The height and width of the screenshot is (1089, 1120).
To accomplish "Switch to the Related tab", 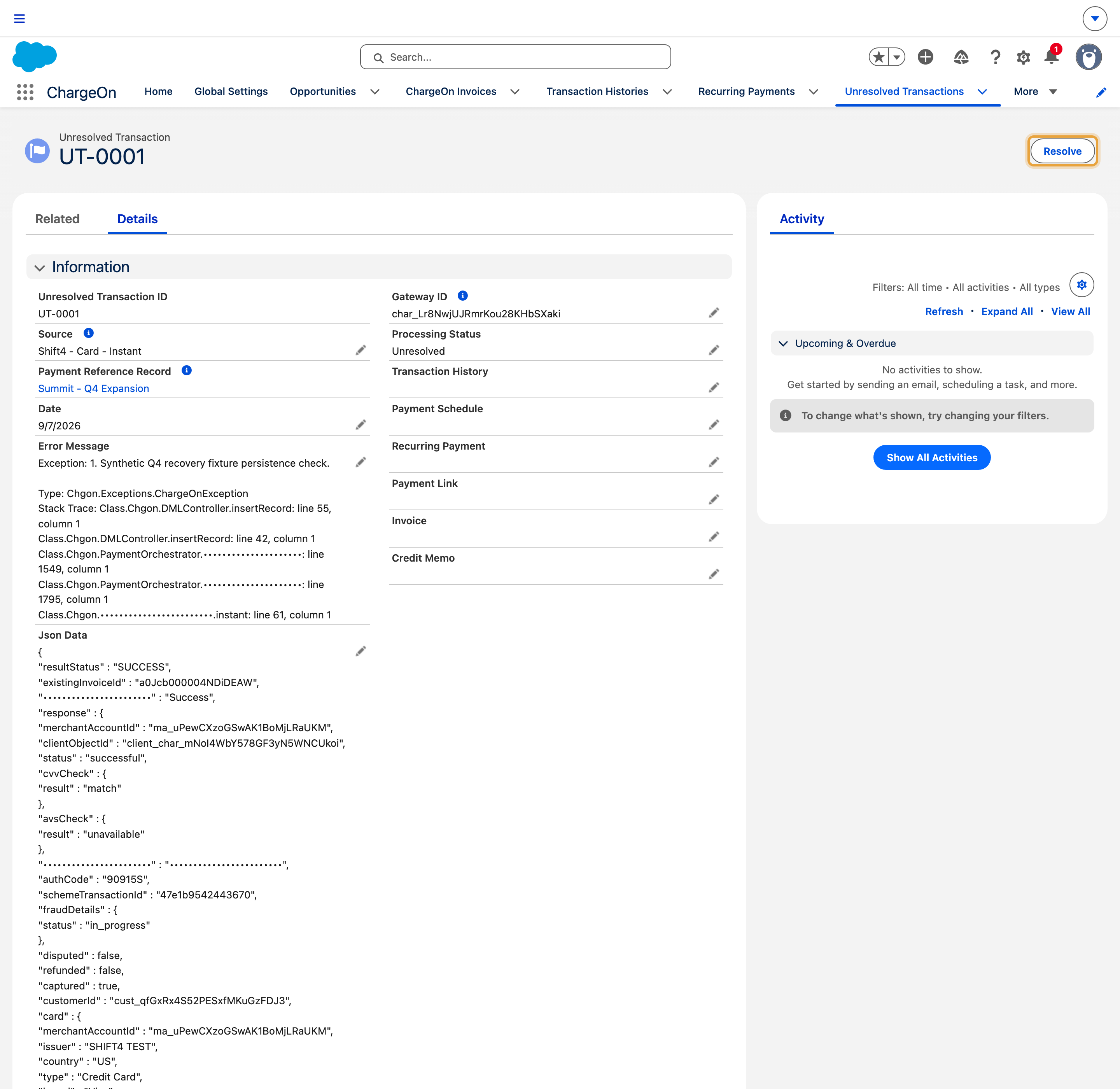I will click(x=57, y=219).
